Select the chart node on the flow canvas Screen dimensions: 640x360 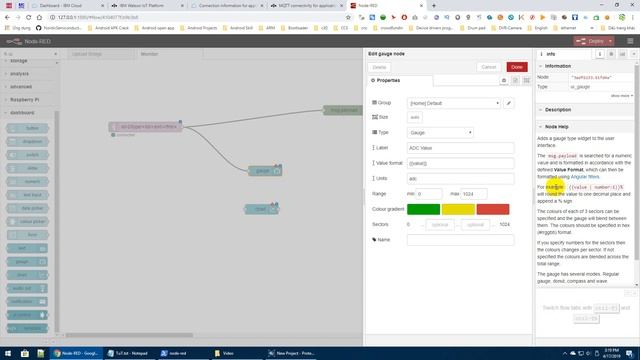point(262,209)
